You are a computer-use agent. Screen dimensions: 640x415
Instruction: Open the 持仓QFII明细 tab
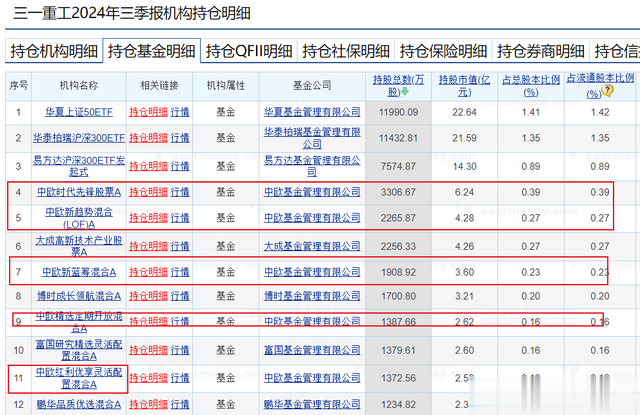(x=249, y=51)
